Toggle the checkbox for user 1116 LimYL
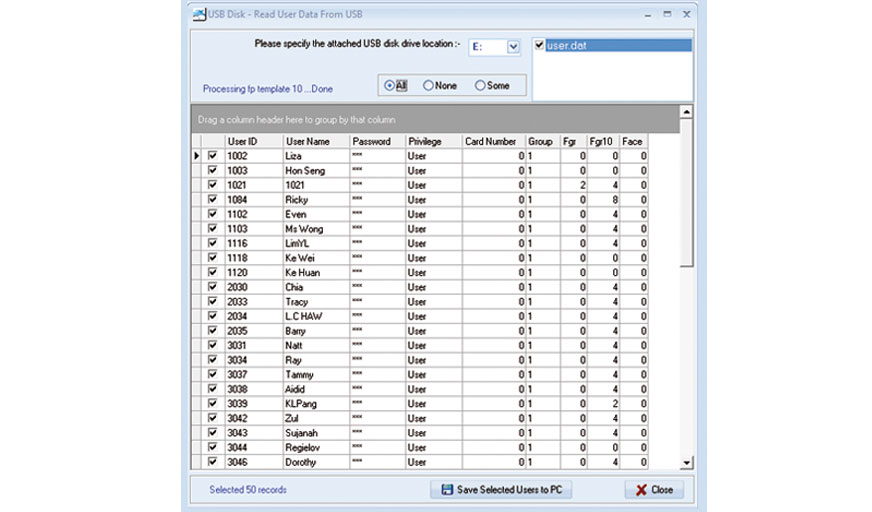872x512 pixels. click(212, 243)
